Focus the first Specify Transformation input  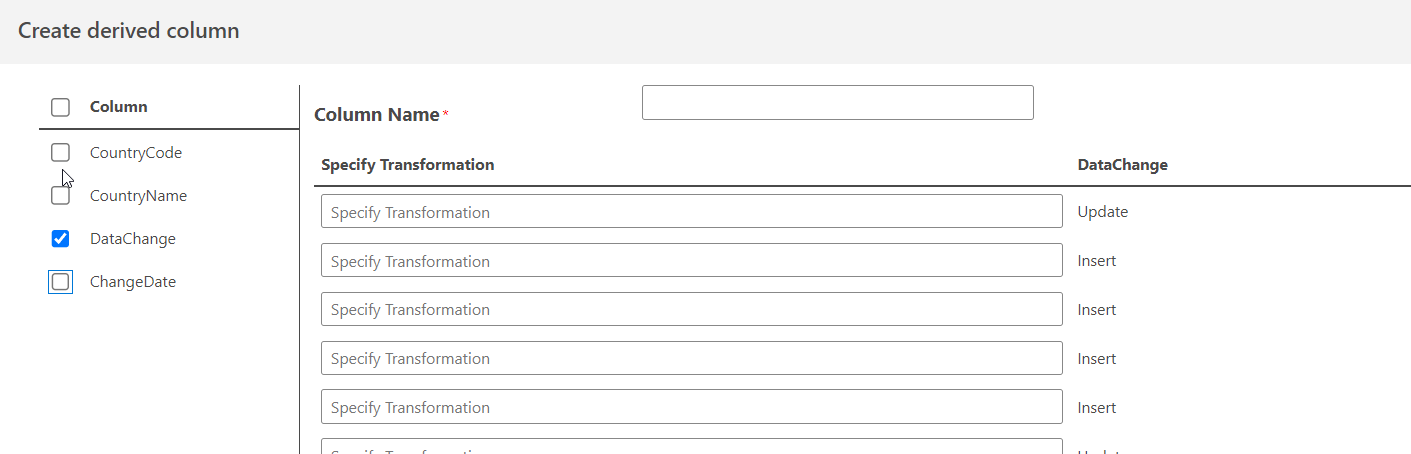691,212
